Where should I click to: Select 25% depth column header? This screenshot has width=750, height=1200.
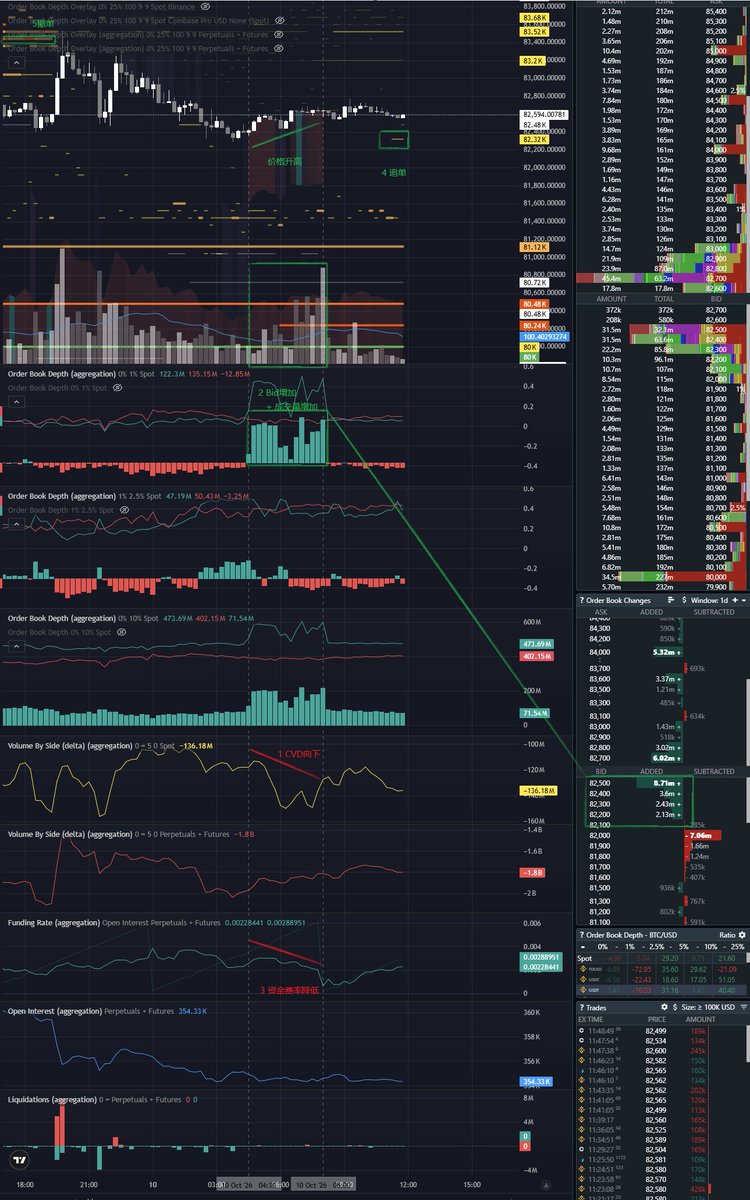coord(738,946)
